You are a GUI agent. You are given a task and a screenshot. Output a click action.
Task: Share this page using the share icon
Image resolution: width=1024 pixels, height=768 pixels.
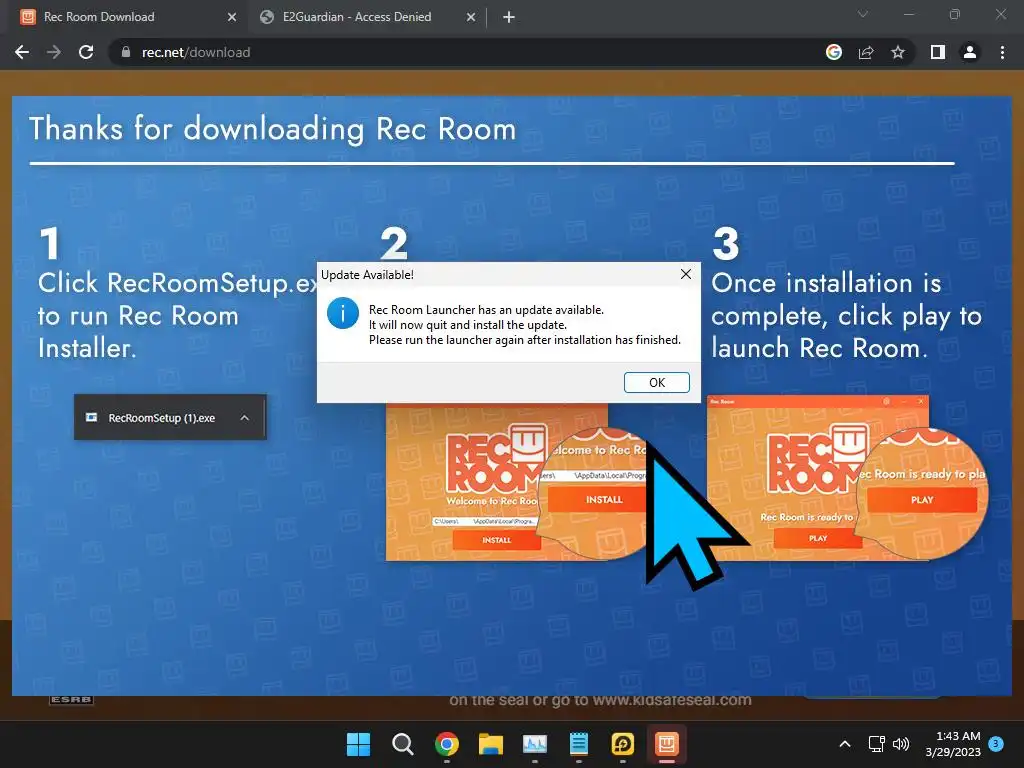(x=866, y=52)
